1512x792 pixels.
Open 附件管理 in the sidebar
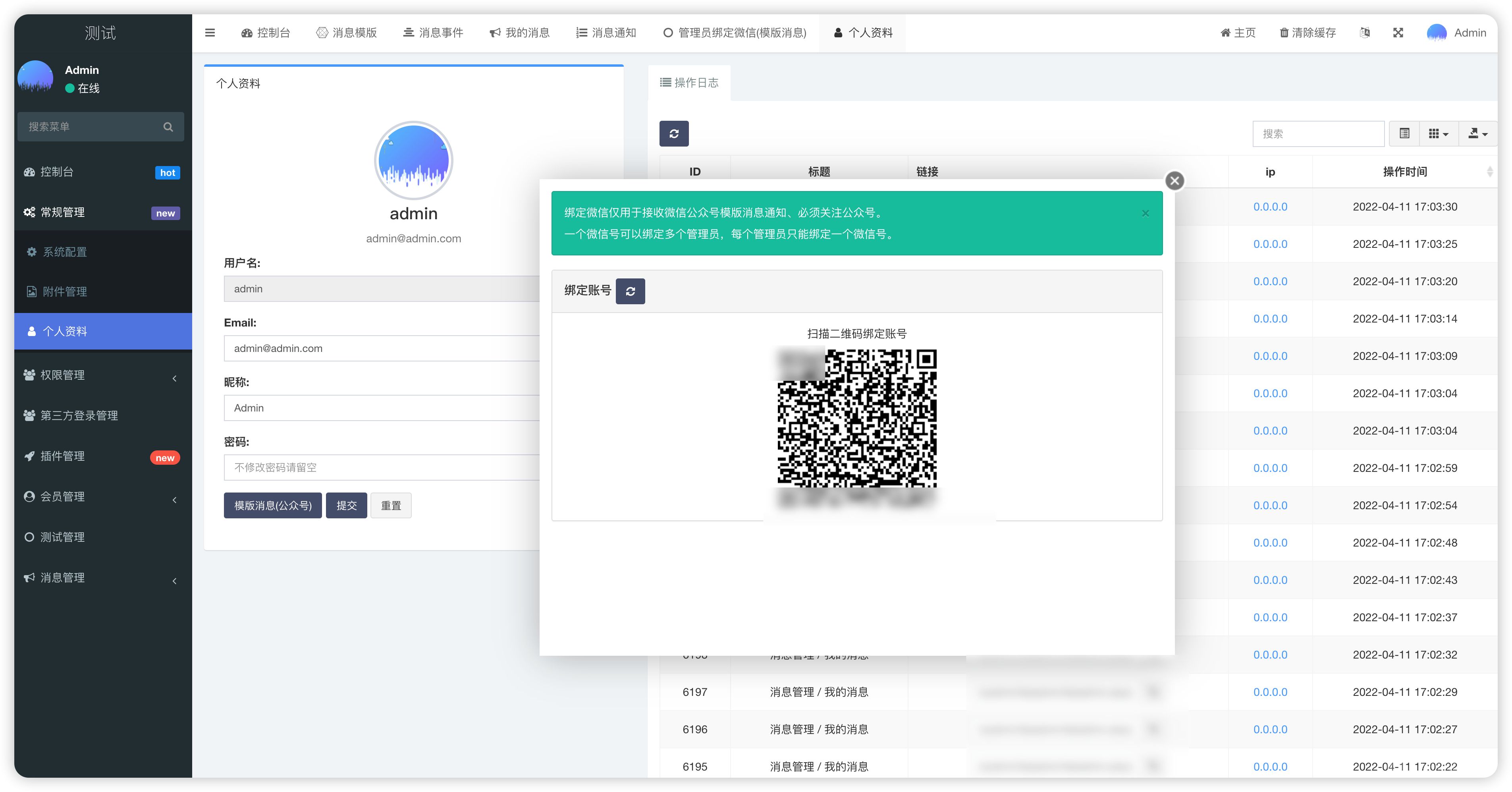(x=103, y=292)
